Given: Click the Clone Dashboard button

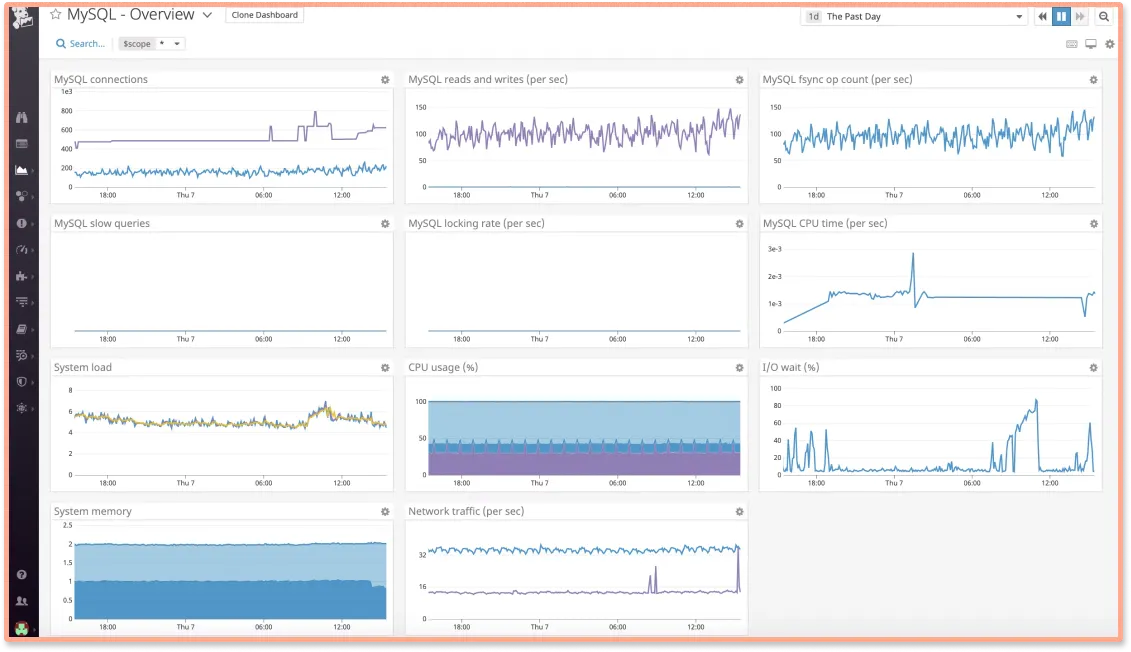Looking at the screenshot, I should click(265, 15).
